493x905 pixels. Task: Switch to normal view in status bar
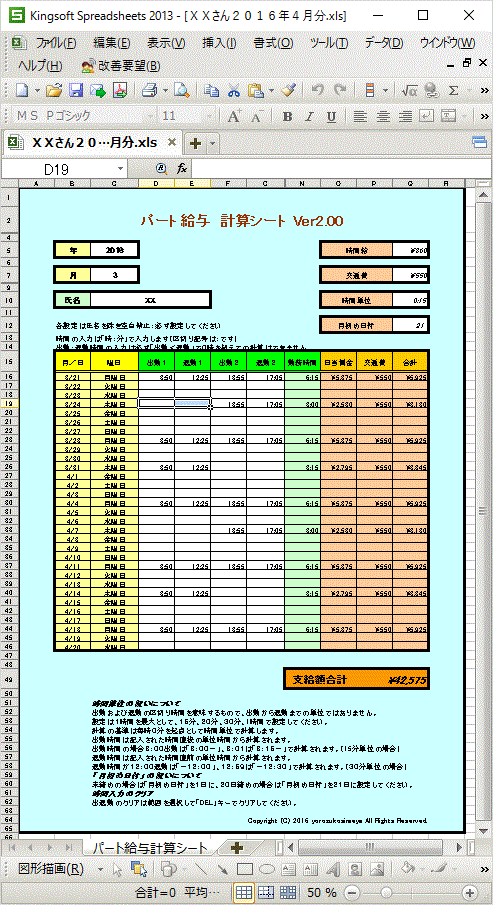[245, 892]
